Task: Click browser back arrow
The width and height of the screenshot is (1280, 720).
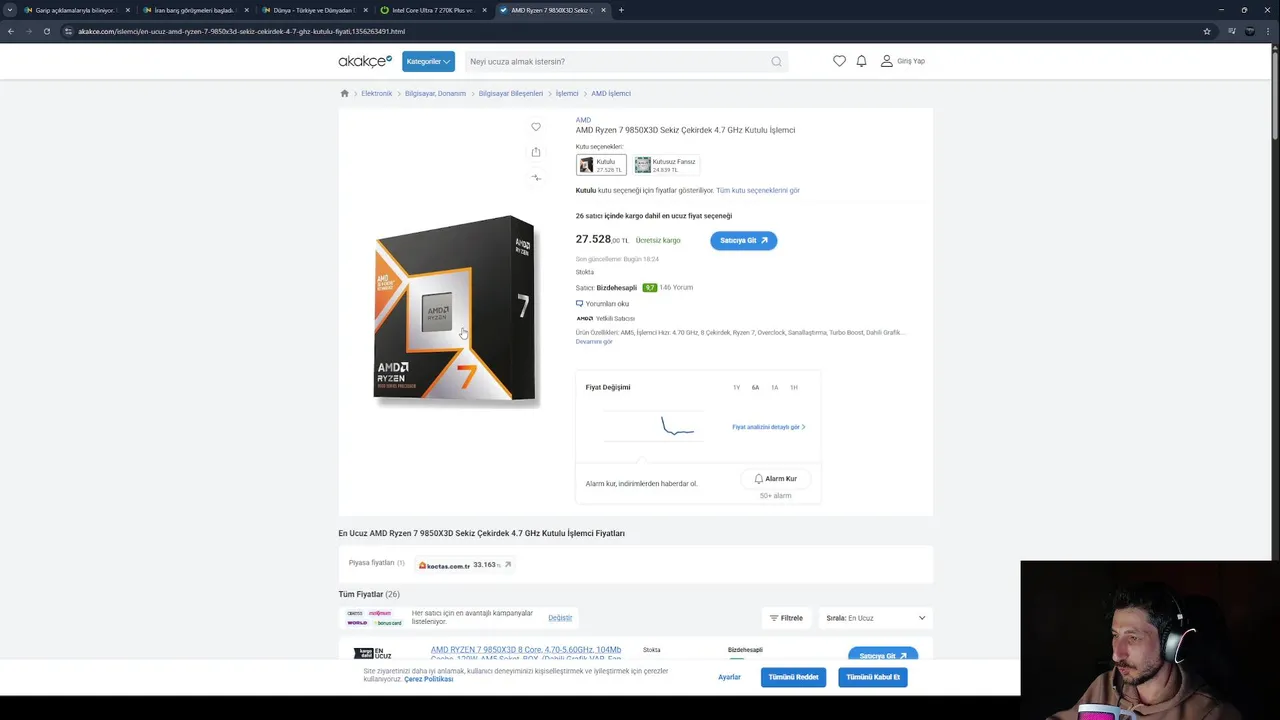Action: pos(11,31)
